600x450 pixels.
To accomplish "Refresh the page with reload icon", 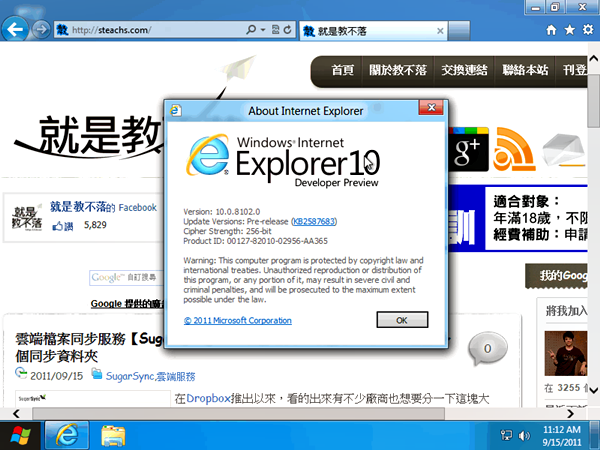I will [287, 29].
